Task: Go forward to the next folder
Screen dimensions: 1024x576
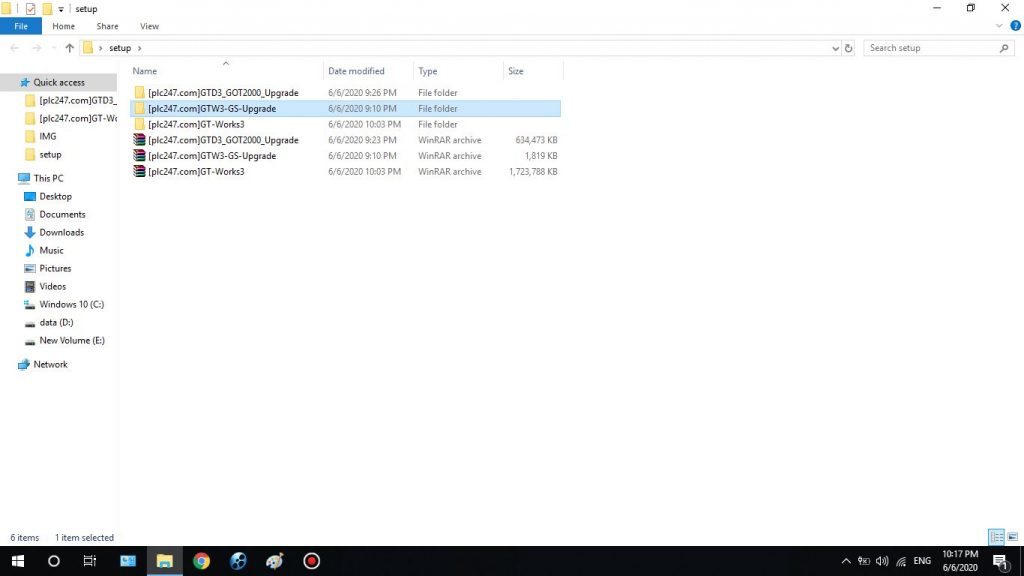Action: (x=37, y=48)
